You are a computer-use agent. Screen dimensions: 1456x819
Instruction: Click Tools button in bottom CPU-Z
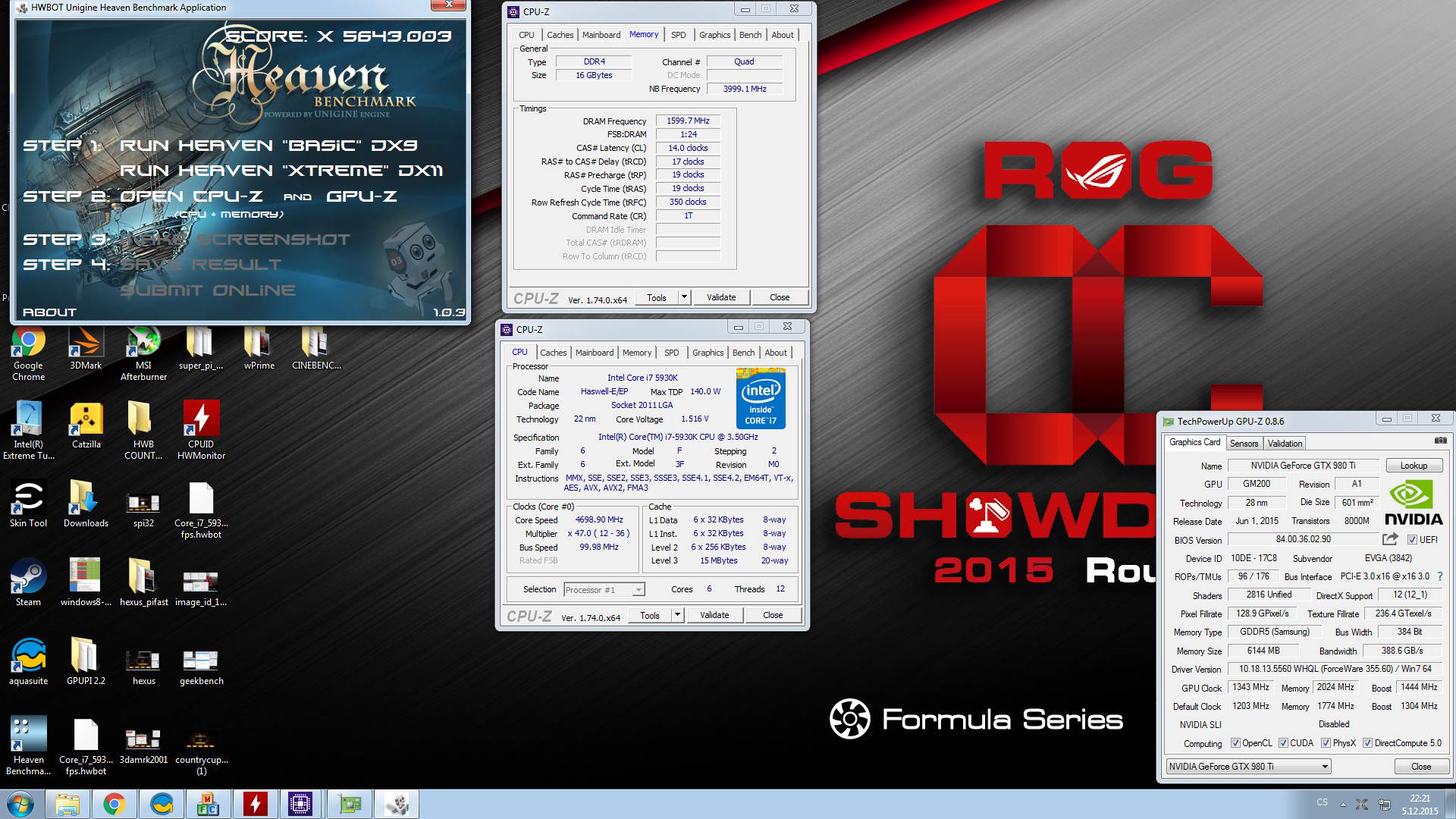pyautogui.click(x=650, y=615)
